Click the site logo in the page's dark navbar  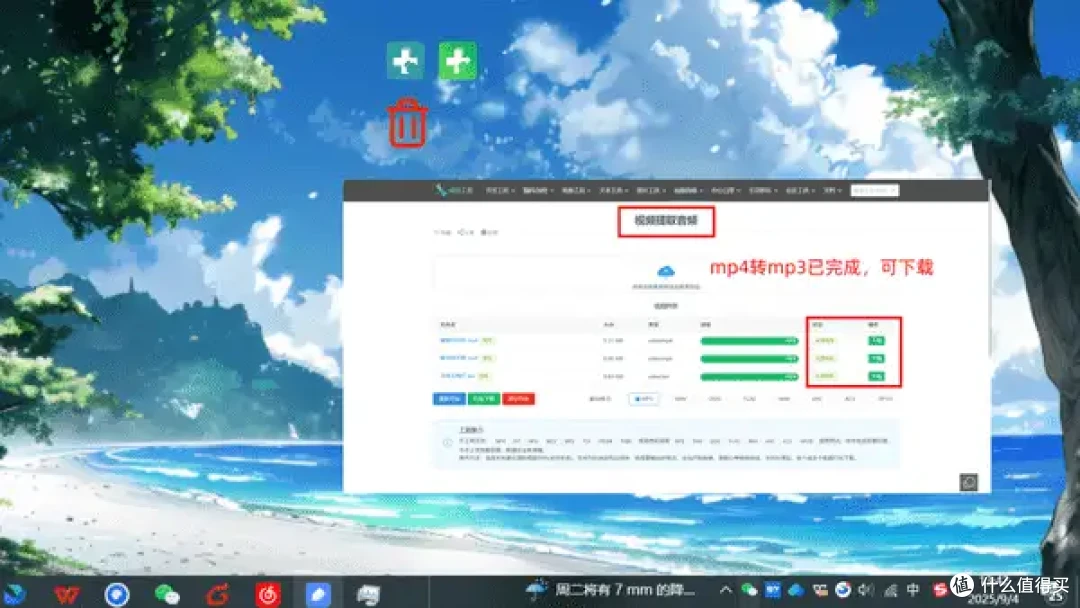(455, 190)
